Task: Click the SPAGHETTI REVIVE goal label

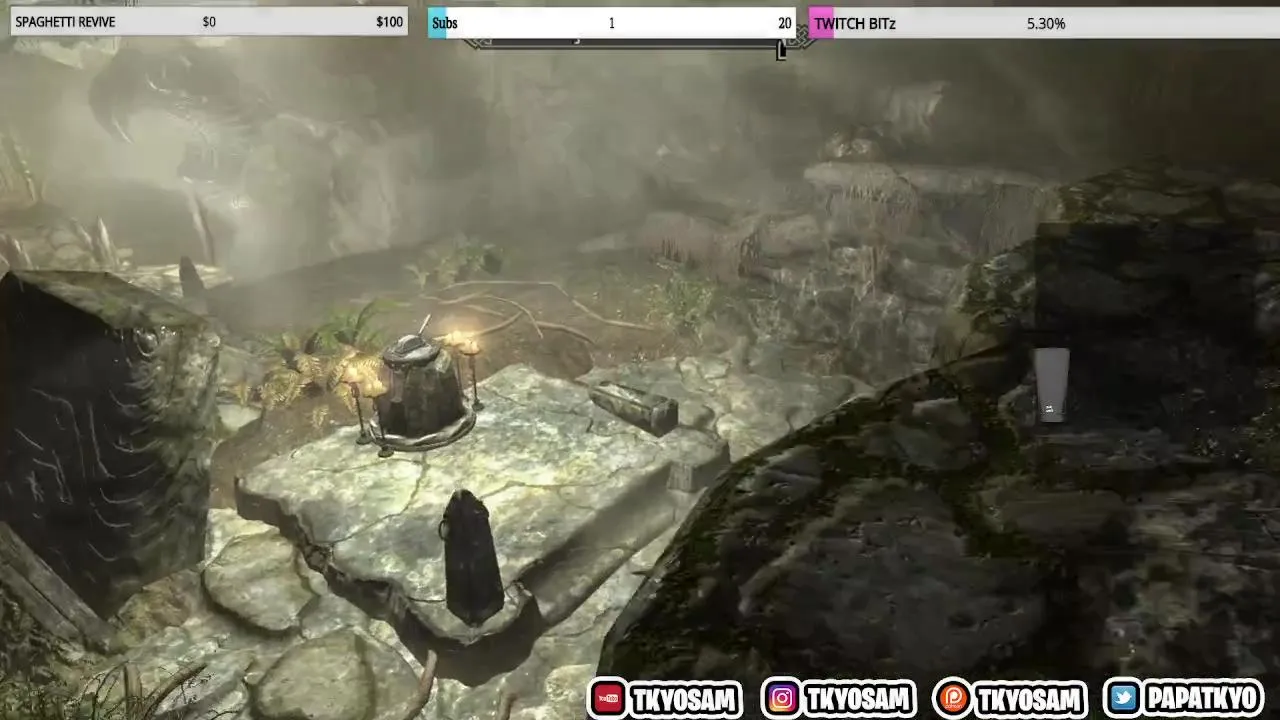Action: tap(65, 22)
